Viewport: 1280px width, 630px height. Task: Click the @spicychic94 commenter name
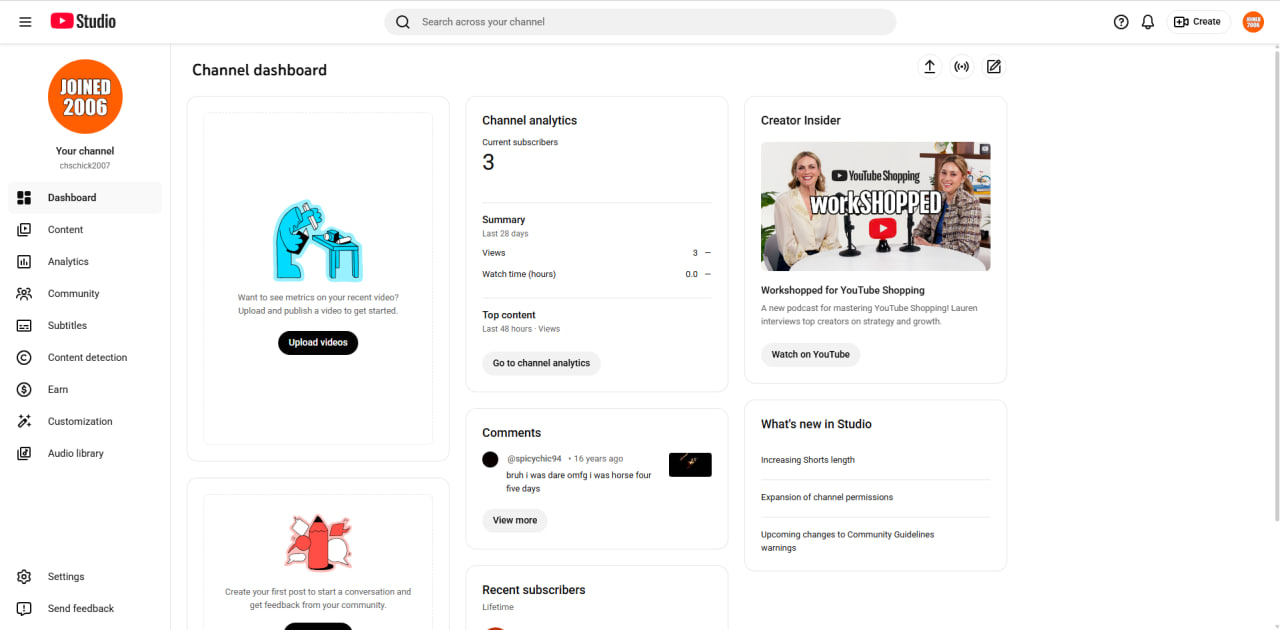pyautogui.click(x=534, y=459)
